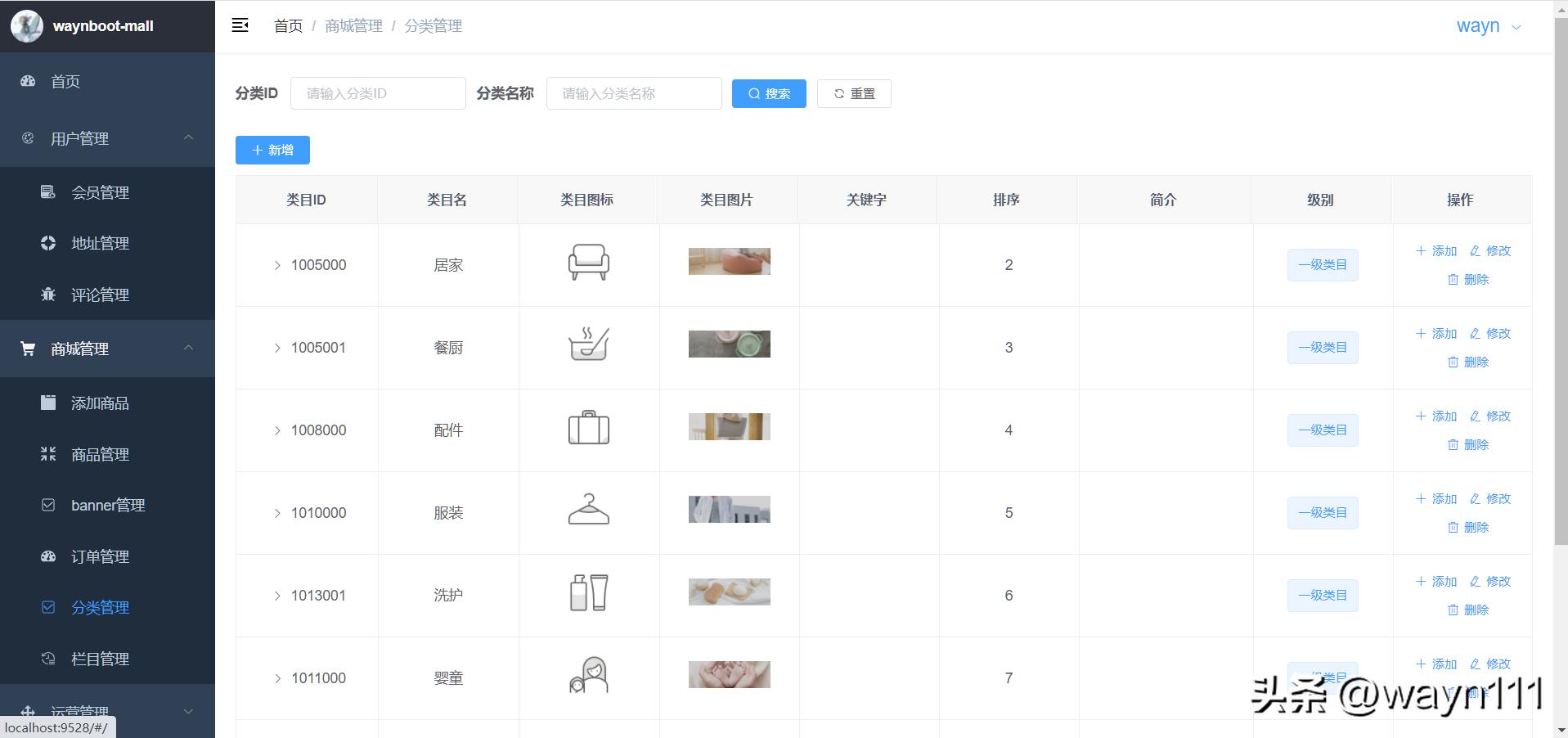The image size is (1568, 738).
Task: Expand row 1008000 配件 subcategories
Action: pyautogui.click(x=277, y=430)
